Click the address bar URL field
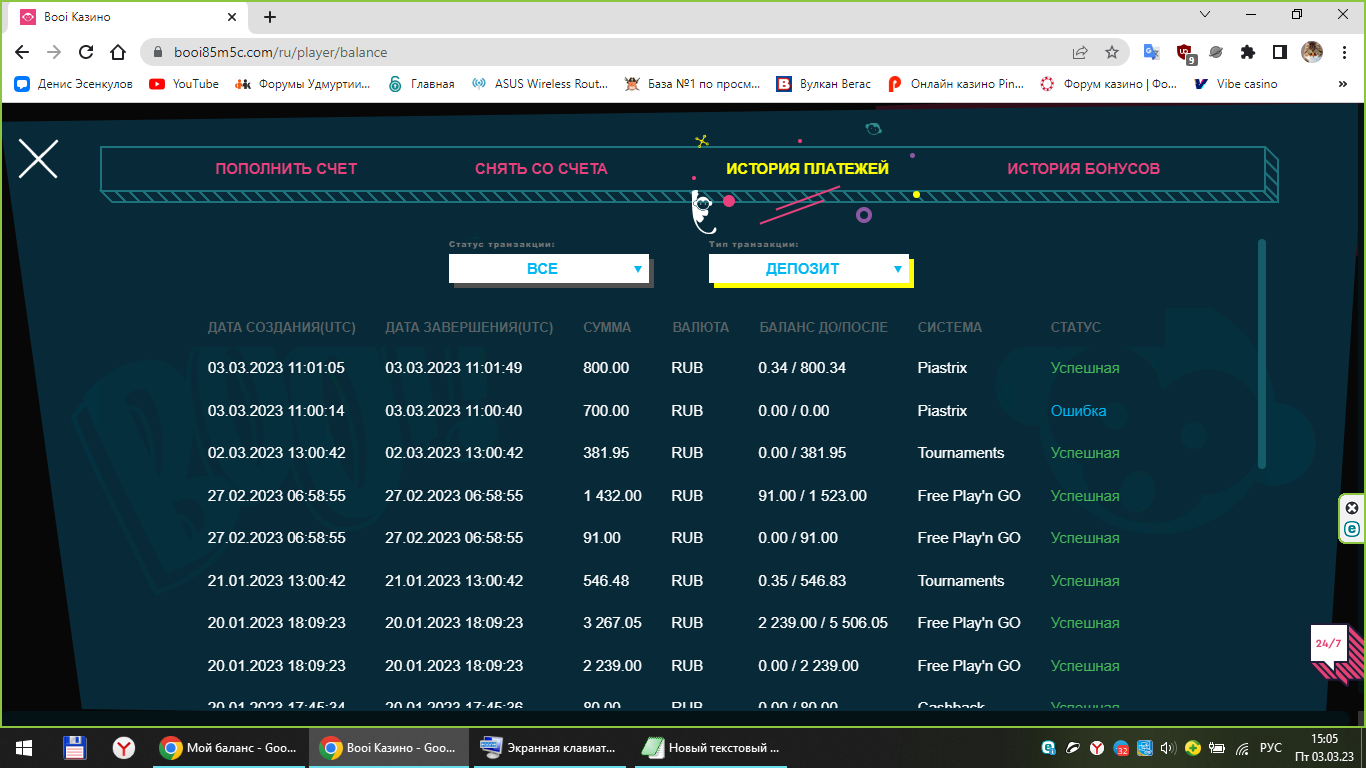Viewport: 1366px width, 768px height. 600,52
